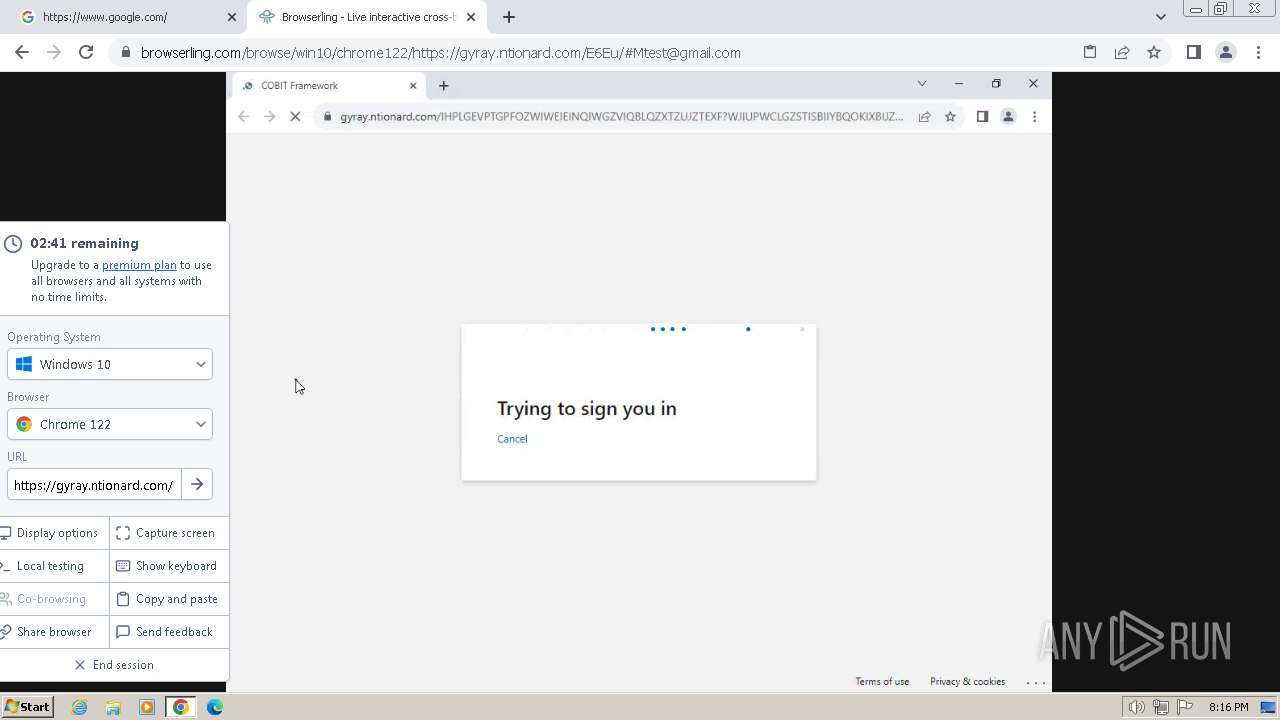Open outer browser profile icon
Screen dimensions: 1280x720
tap(1226, 52)
